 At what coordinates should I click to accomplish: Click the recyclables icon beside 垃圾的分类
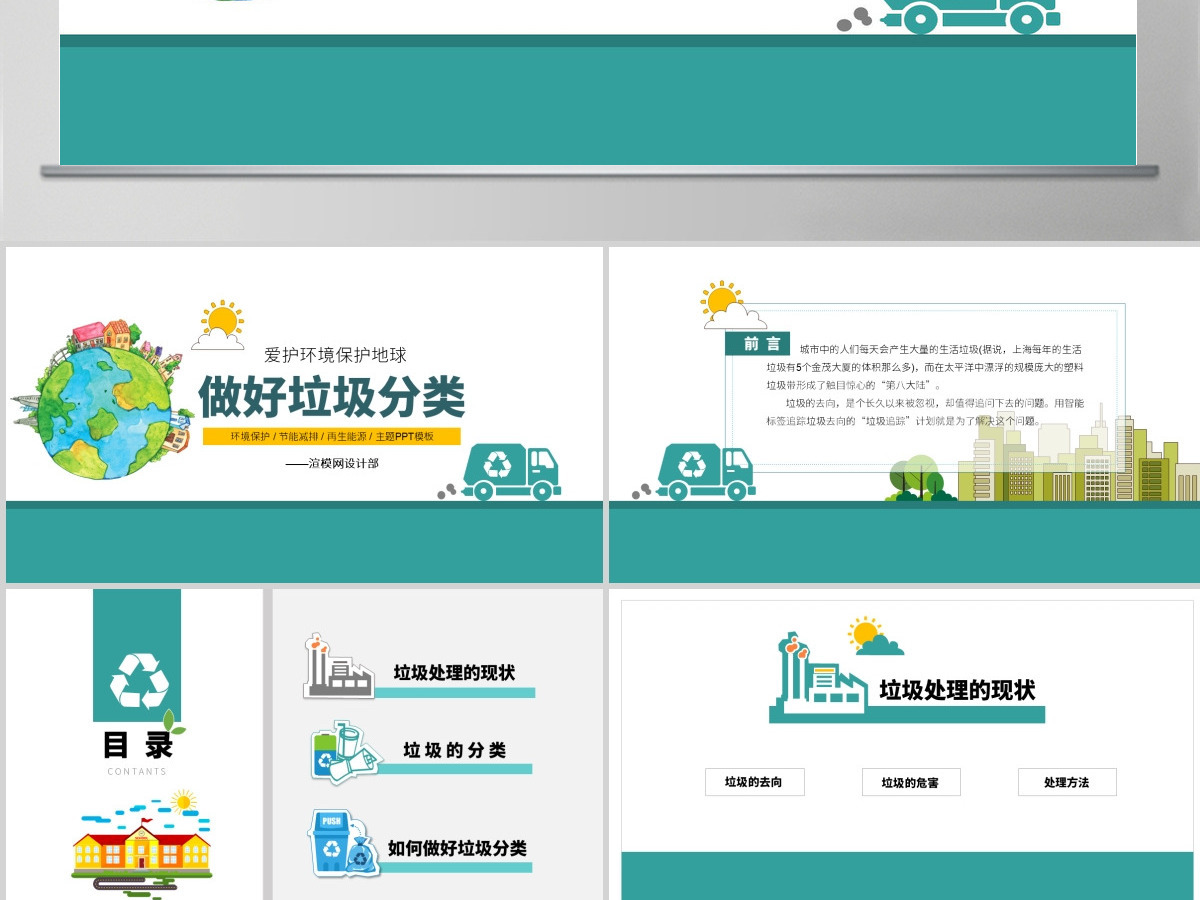pos(345,752)
